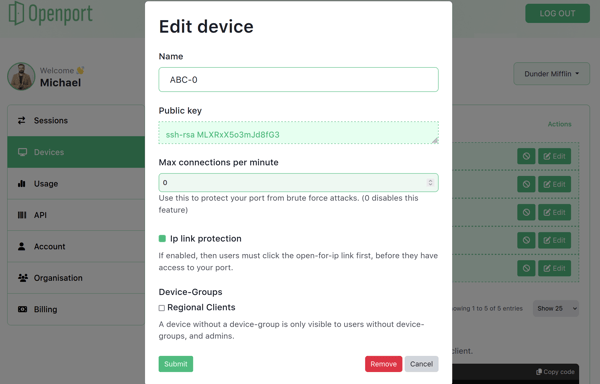
Task: Click Submit to save the device
Action: (x=176, y=364)
